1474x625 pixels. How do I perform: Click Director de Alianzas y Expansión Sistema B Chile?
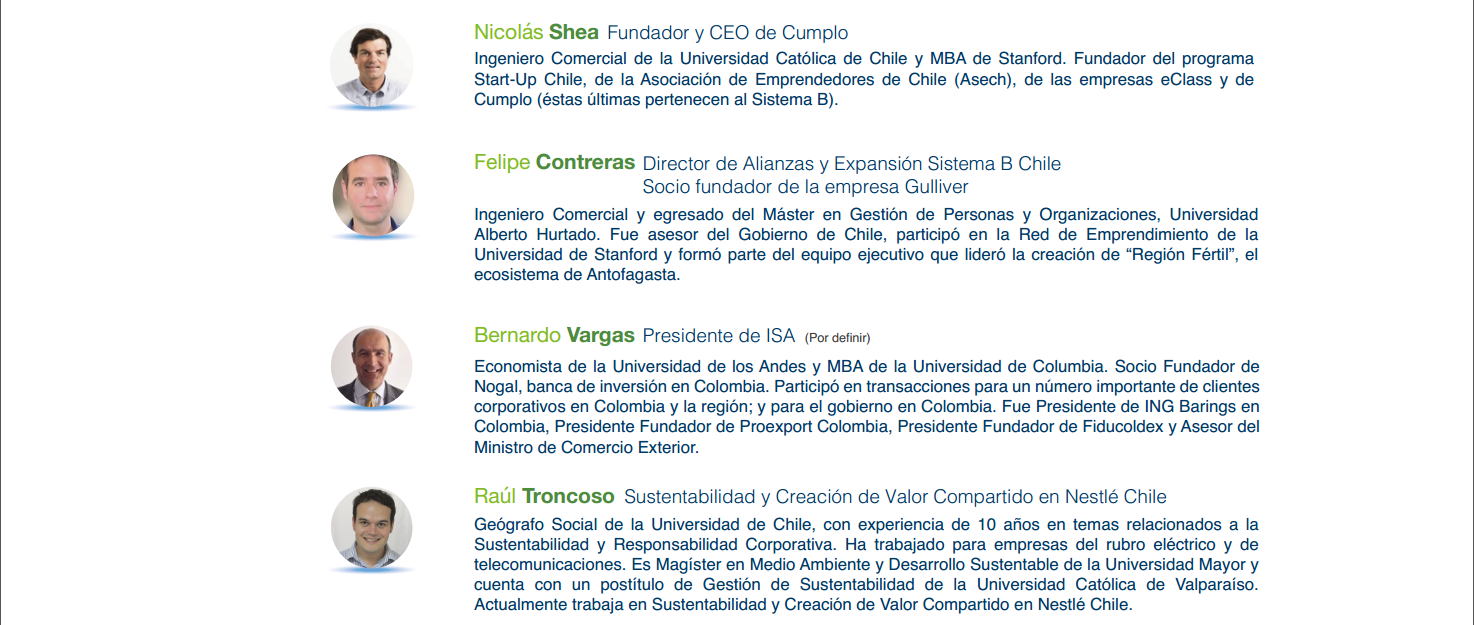[x=852, y=164]
